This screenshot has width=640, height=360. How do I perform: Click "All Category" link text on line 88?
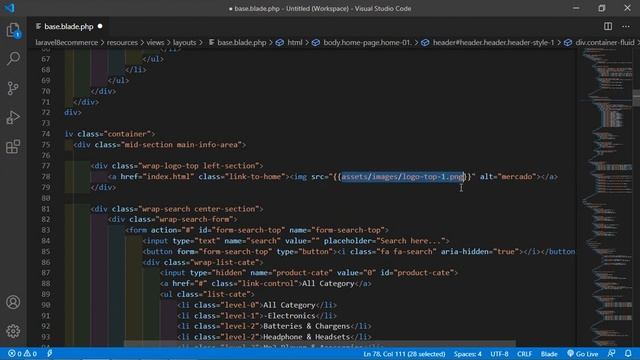(x=328, y=284)
